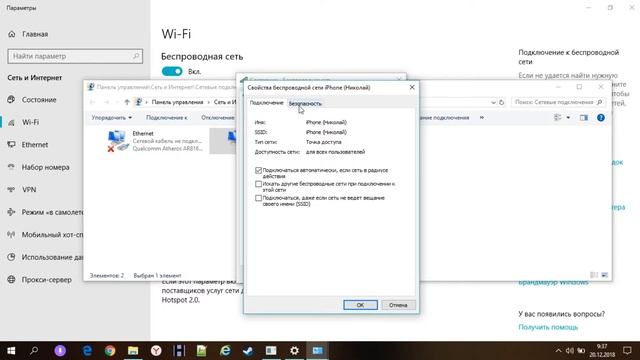The height and width of the screenshot is (360, 640).
Task: Click Подключение к toolbar command
Action: click(167, 118)
